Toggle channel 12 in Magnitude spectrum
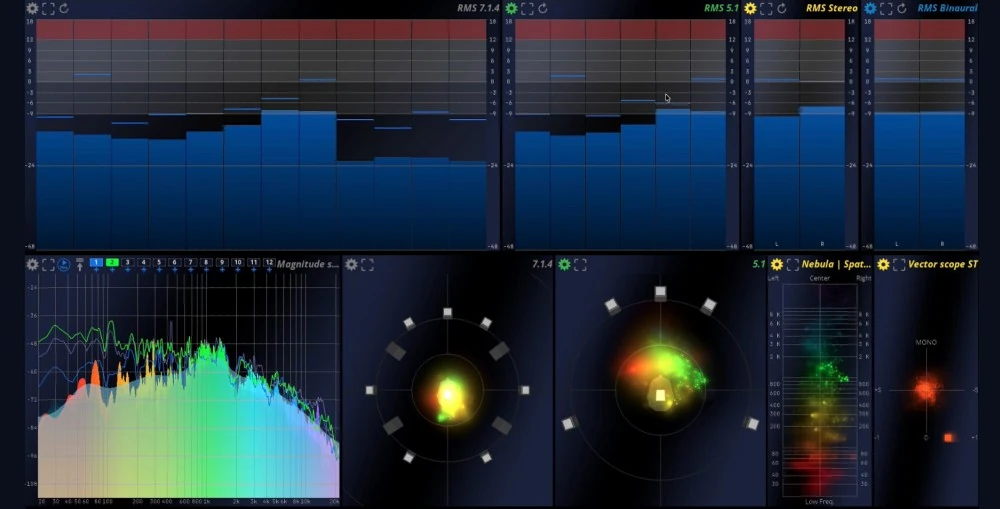The image size is (1000, 509). [x=269, y=262]
